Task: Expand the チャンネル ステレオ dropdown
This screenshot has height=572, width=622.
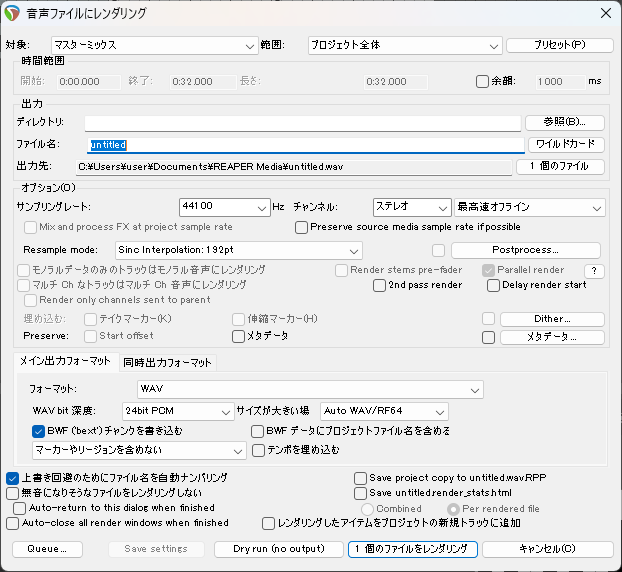Action: [411, 207]
